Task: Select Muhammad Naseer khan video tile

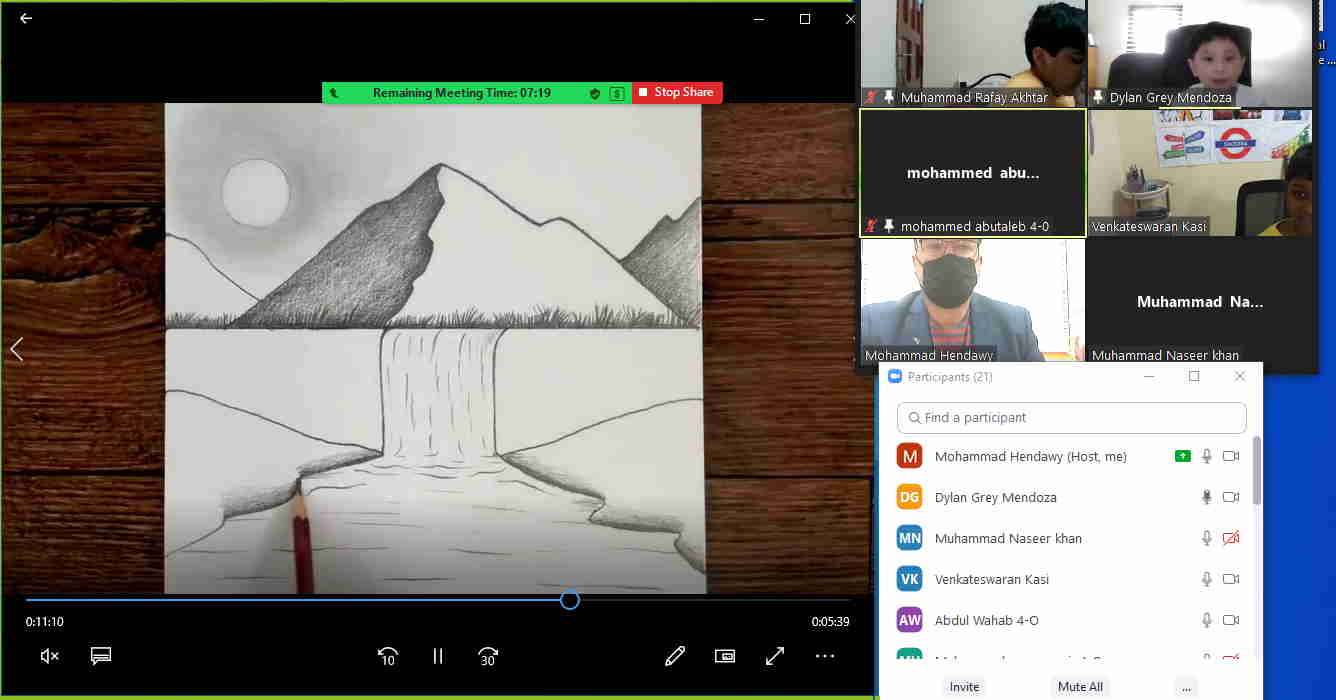Action: tap(1199, 301)
